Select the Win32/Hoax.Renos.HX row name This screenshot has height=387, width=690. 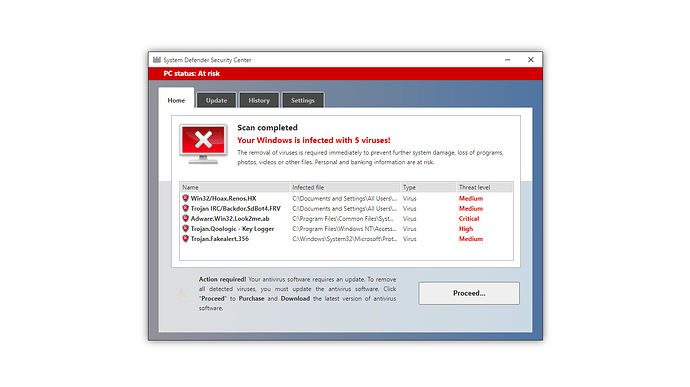[224, 199]
